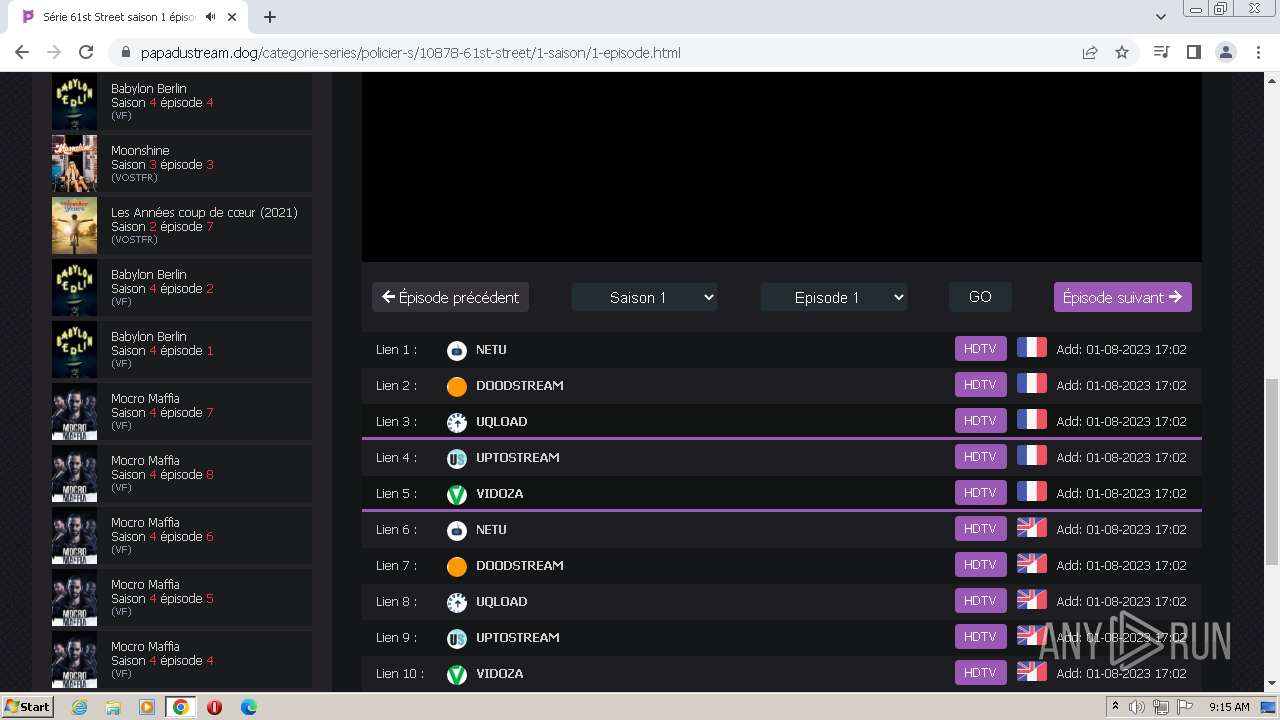Open the File Explorer taskbar icon
The height and width of the screenshot is (720, 1280).
pyautogui.click(x=113, y=707)
